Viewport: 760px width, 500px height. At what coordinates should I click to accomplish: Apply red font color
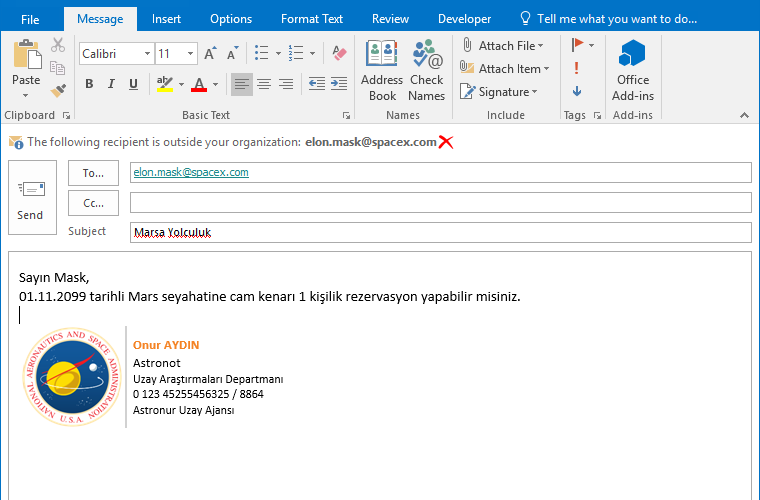tap(199, 84)
